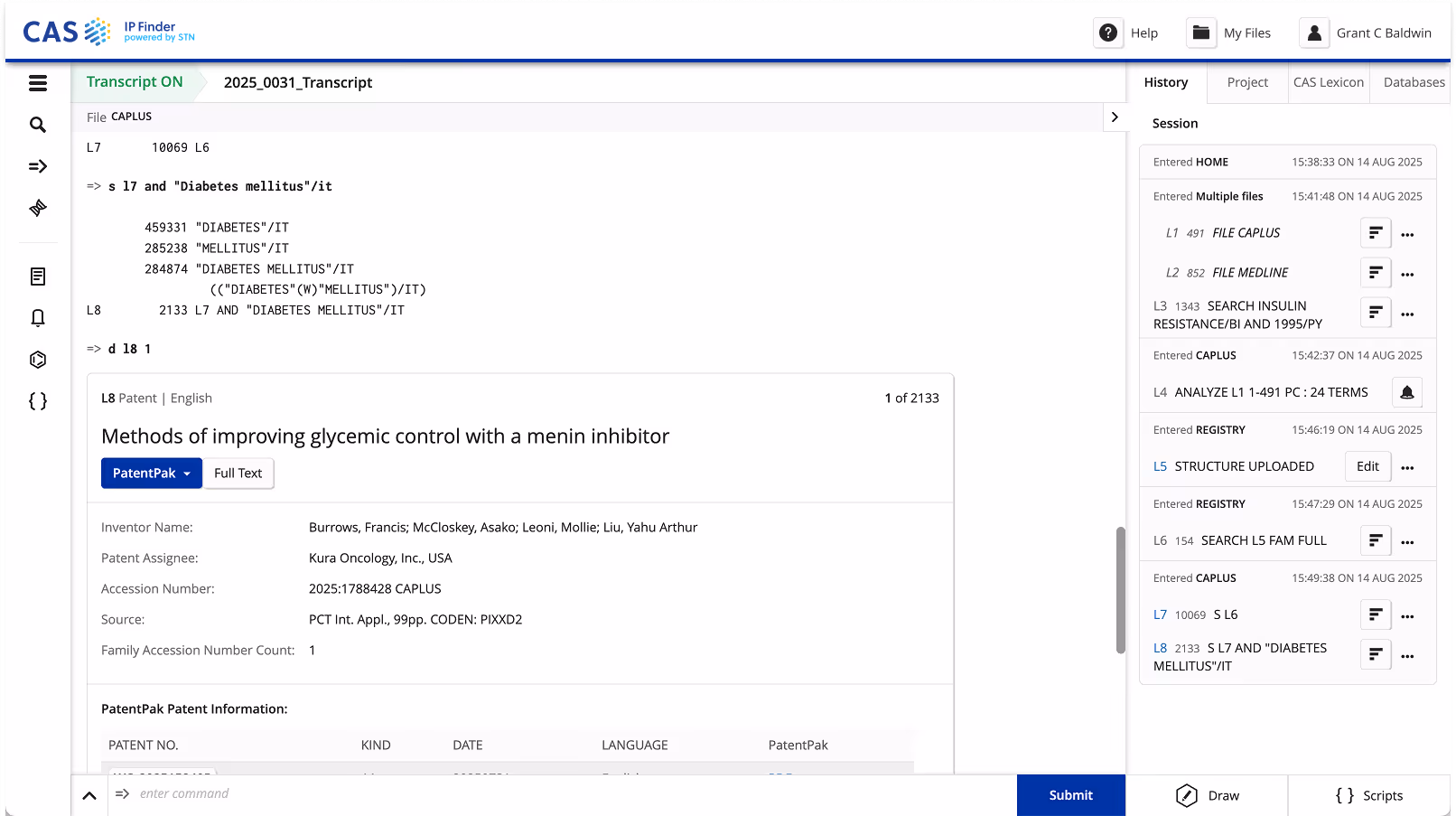
Task: Click the Submit button
Action: (1071, 795)
